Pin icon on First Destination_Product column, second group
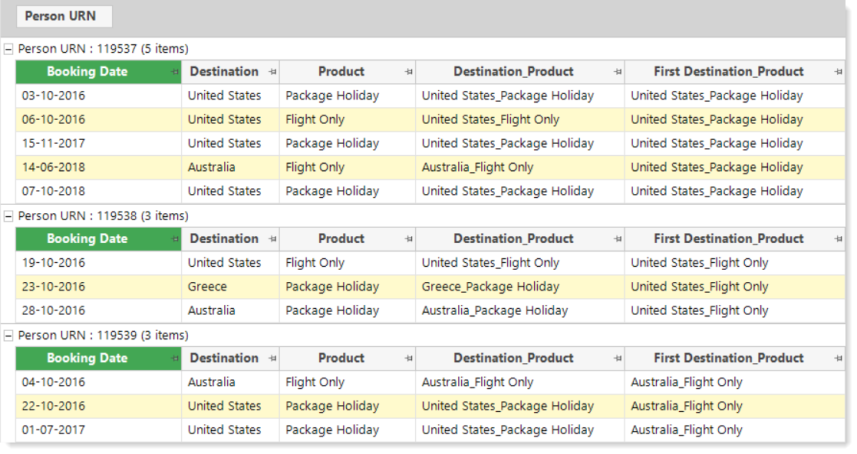 click(x=838, y=239)
